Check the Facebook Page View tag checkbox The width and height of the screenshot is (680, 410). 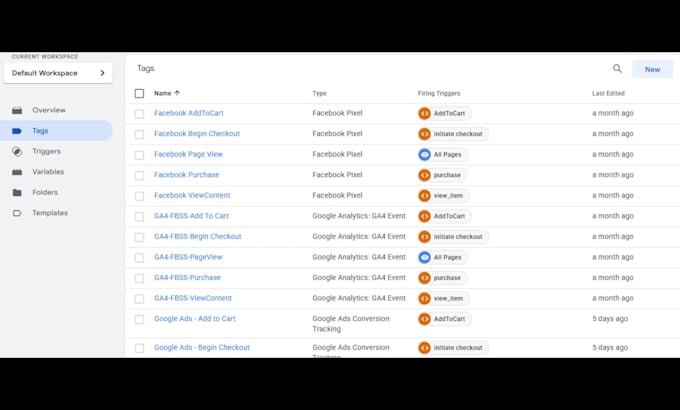(139, 155)
